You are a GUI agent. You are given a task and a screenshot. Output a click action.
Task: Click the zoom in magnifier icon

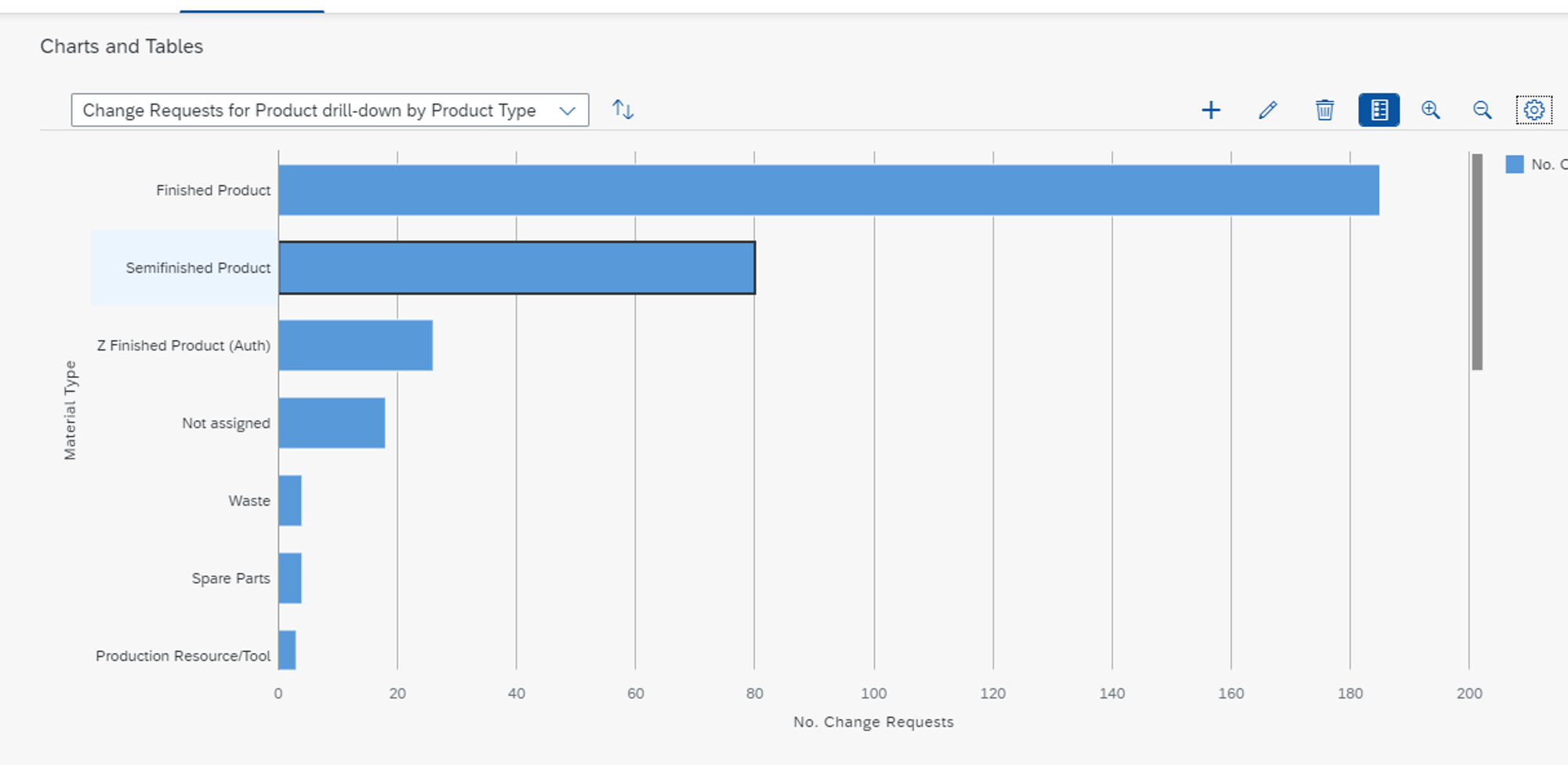(1431, 111)
